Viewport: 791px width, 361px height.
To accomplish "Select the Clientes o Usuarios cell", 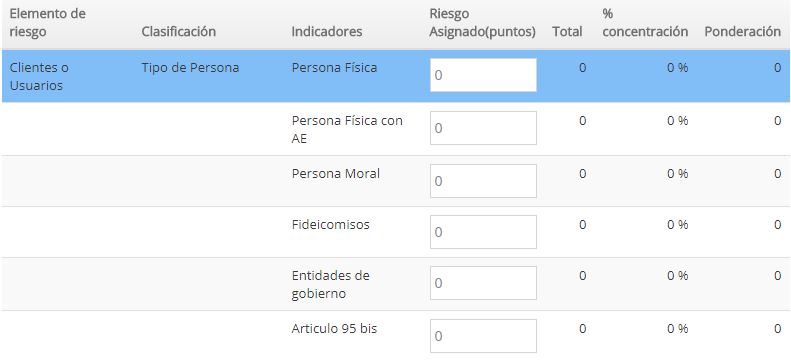I will click(x=39, y=76).
